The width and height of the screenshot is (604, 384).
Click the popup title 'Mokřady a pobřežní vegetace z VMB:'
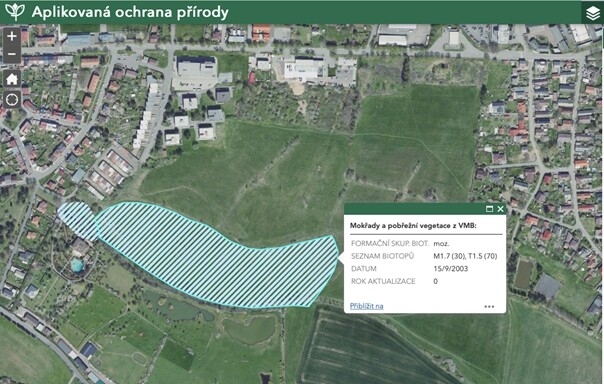coord(413,226)
